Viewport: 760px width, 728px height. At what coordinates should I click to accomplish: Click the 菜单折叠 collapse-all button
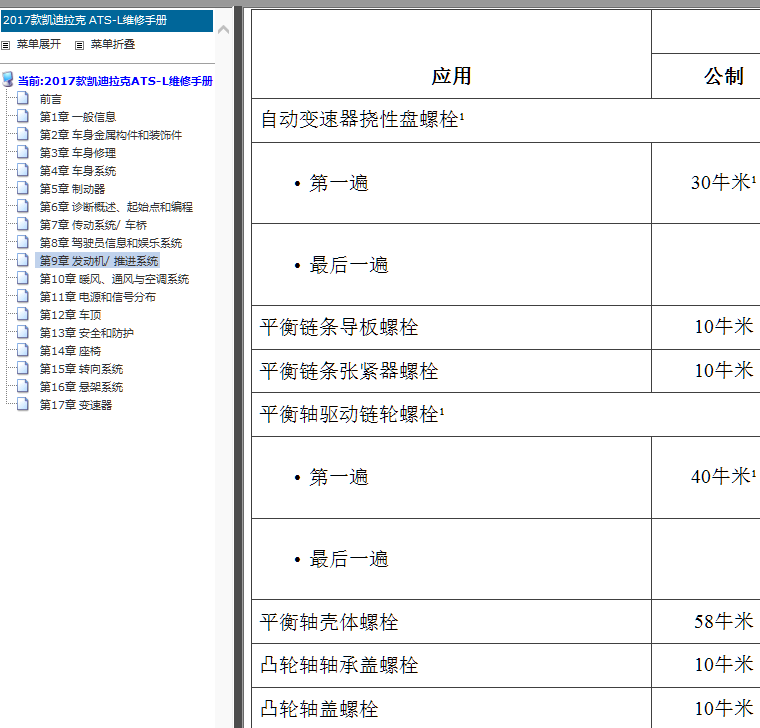[x=113, y=45]
